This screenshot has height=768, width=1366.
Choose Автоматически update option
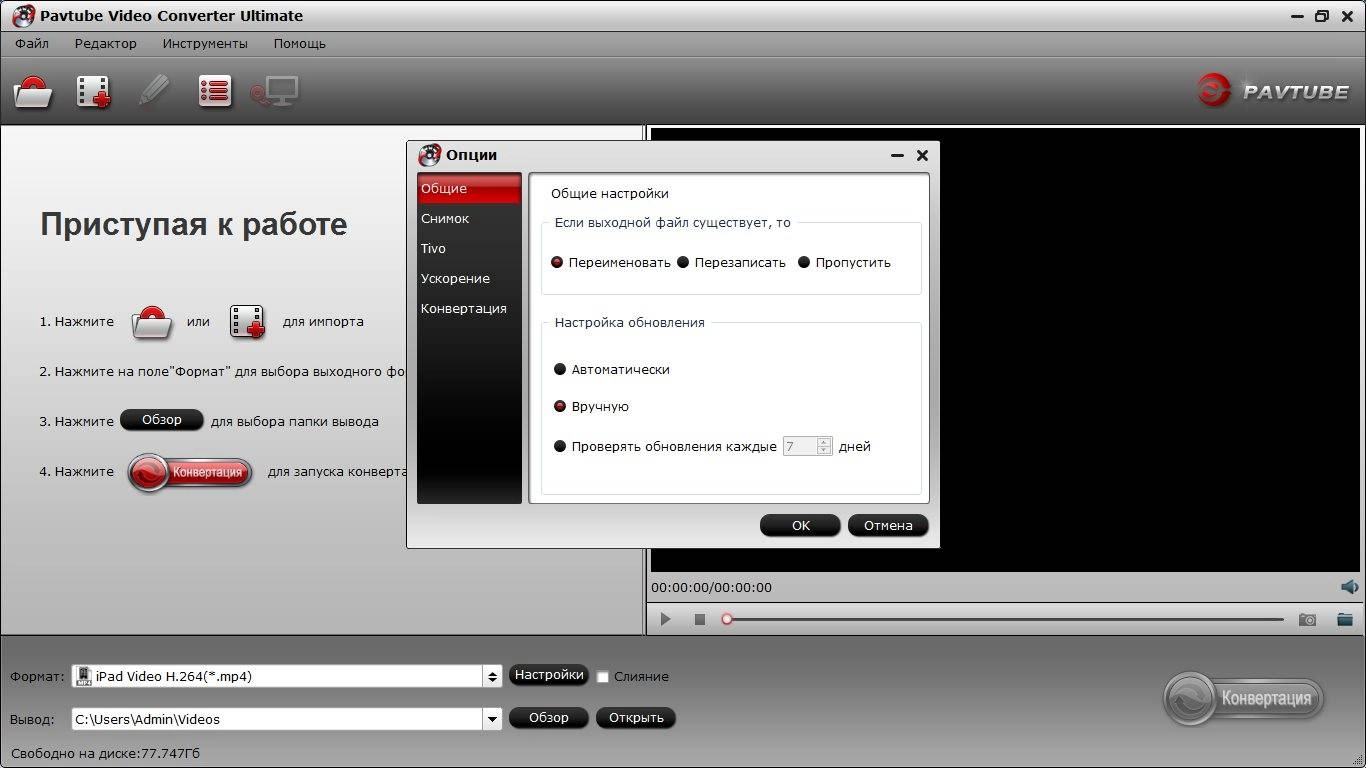[x=560, y=369]
